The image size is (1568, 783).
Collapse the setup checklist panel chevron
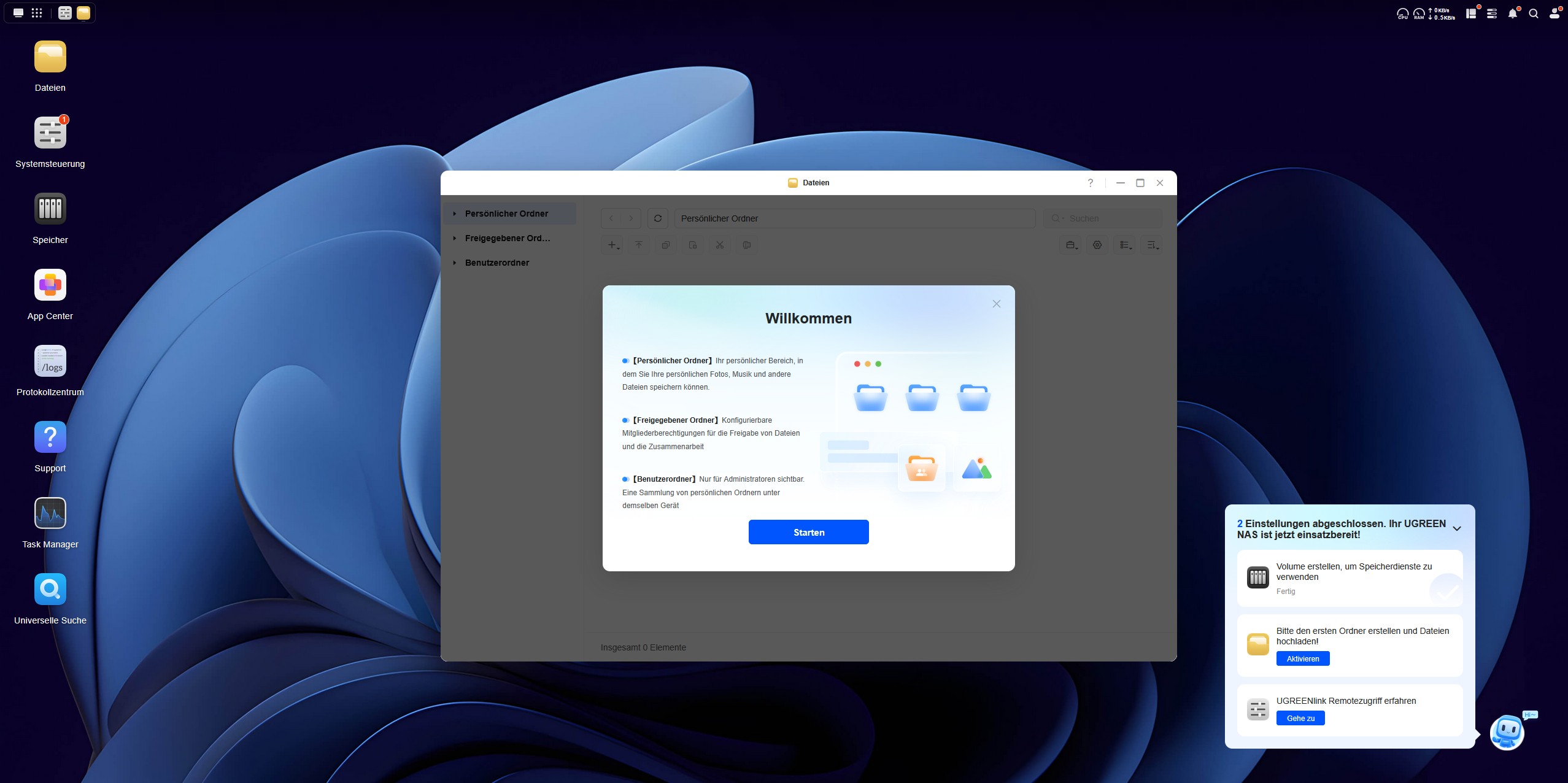click(x=1456, y=528)
